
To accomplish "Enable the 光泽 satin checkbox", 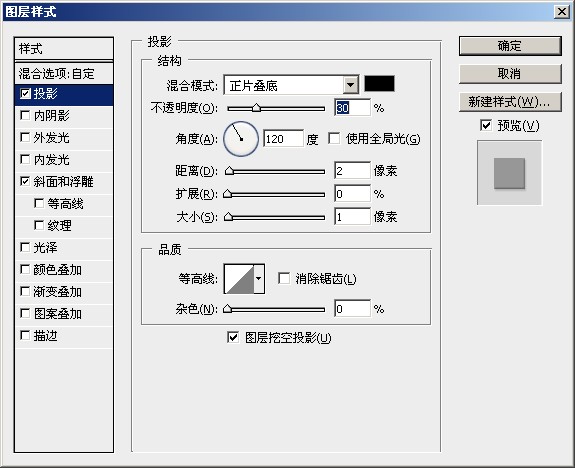I will (25, 247).
